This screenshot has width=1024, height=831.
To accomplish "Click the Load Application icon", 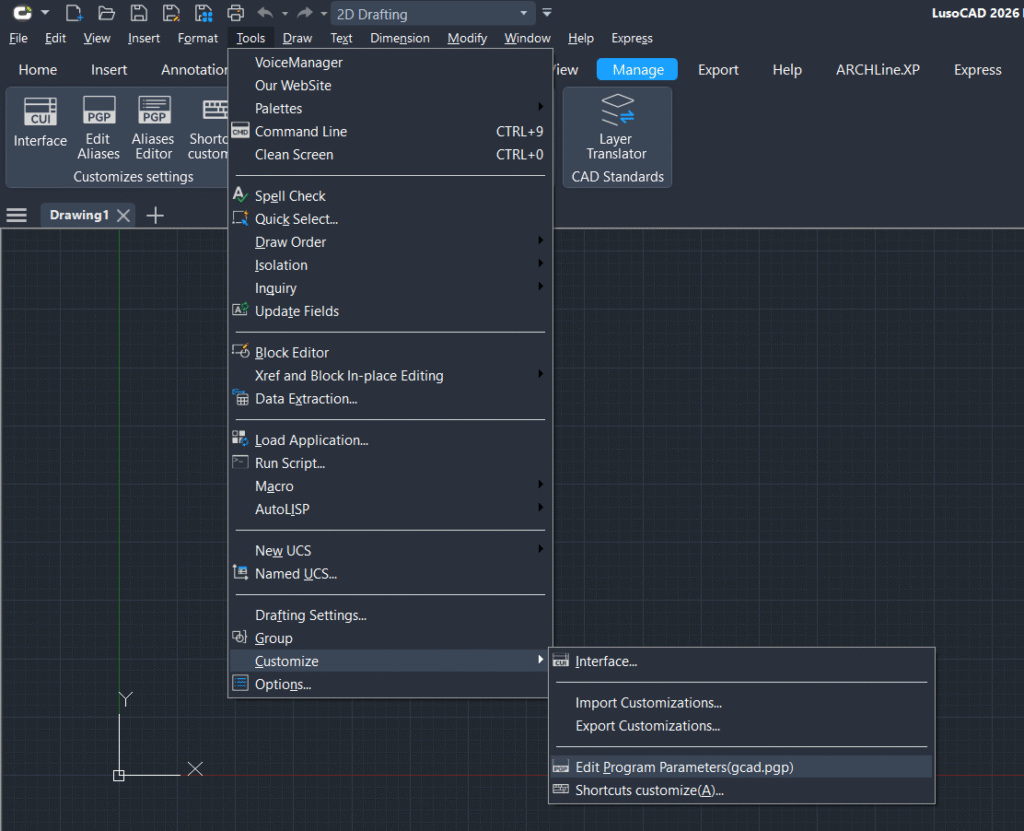I will pos(240,440).
